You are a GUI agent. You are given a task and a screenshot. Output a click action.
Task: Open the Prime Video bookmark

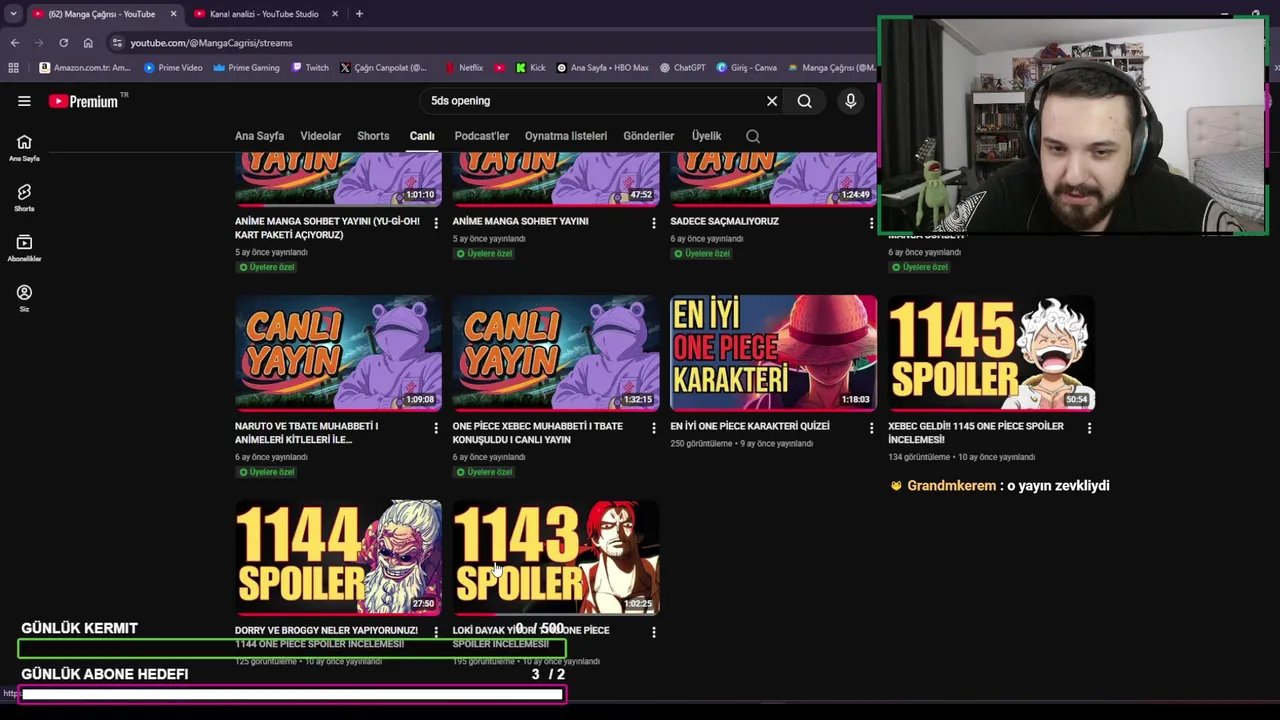click(x=173, y=68)
